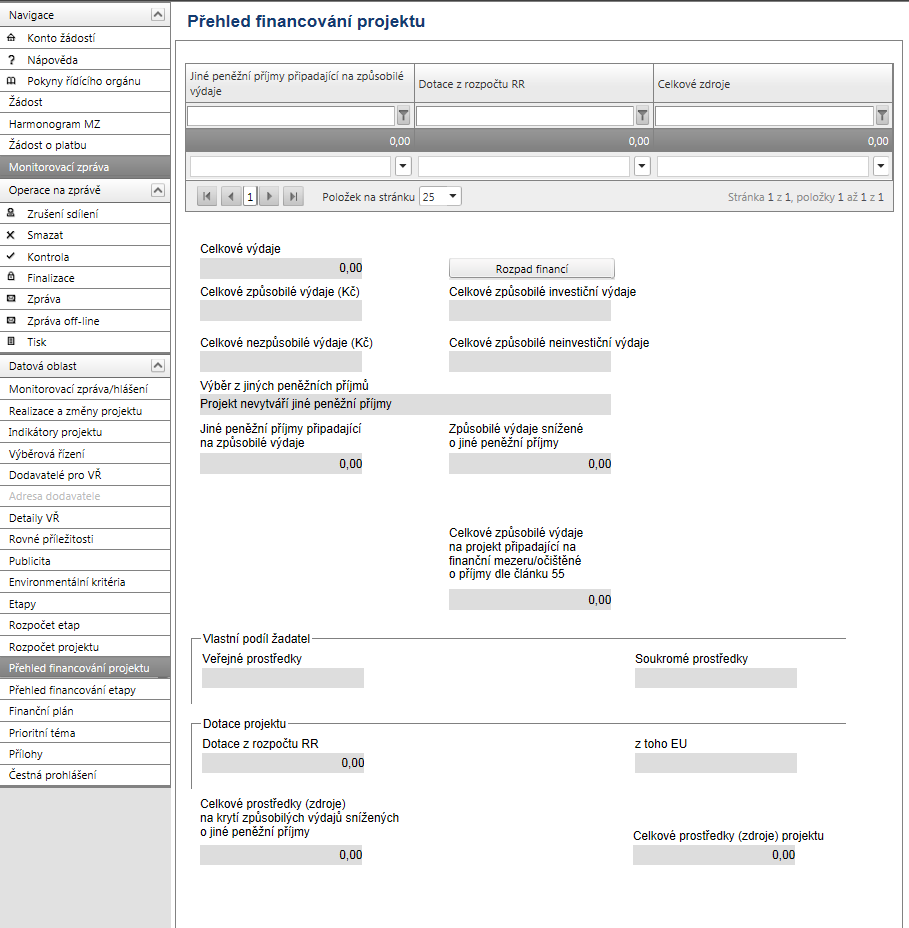Open Dodavatelé pro VŘ
The width and height of the screenshot is (909, 928).
tap(85, 475)
